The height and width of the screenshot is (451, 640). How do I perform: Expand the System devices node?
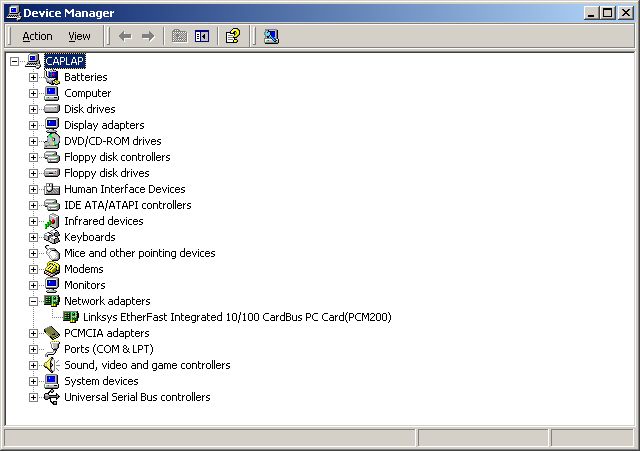[x=33, y=381]
